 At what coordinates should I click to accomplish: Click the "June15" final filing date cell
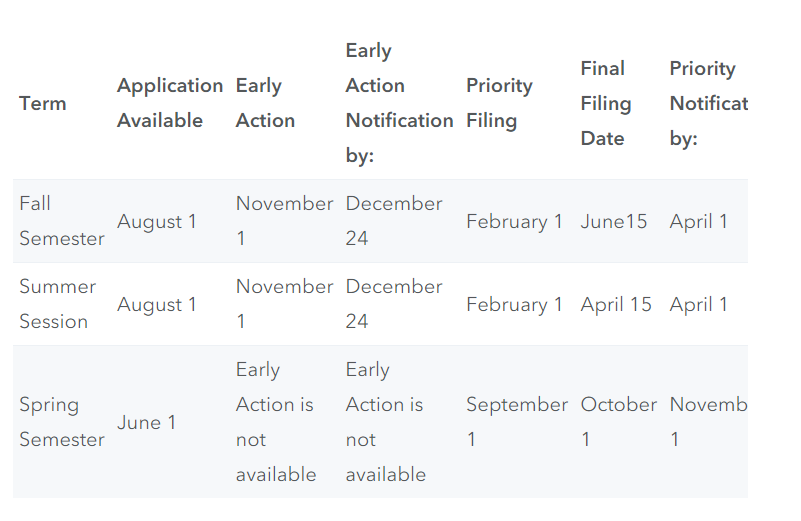pyautogui.click(x=614, y=221)
